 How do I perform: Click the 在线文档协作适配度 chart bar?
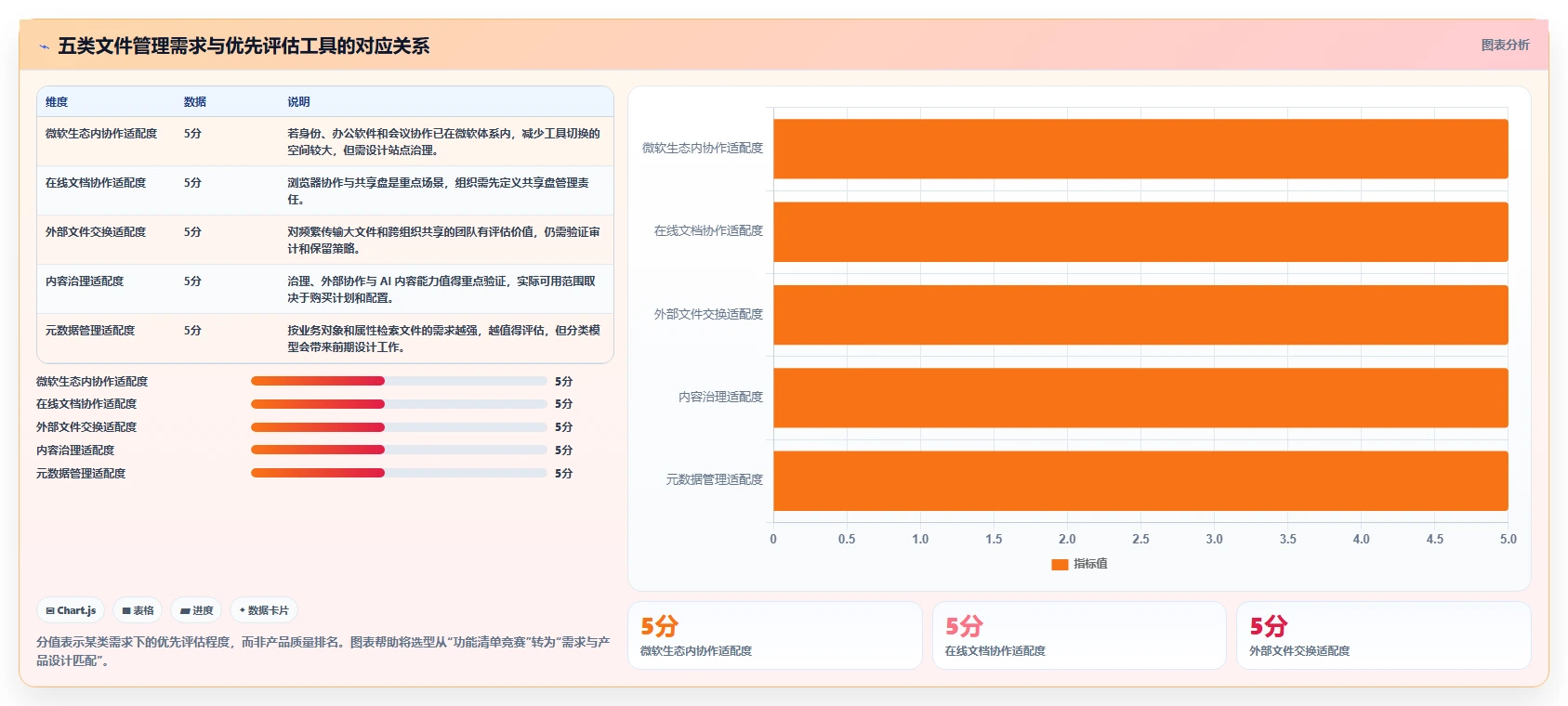(1140, 231)
